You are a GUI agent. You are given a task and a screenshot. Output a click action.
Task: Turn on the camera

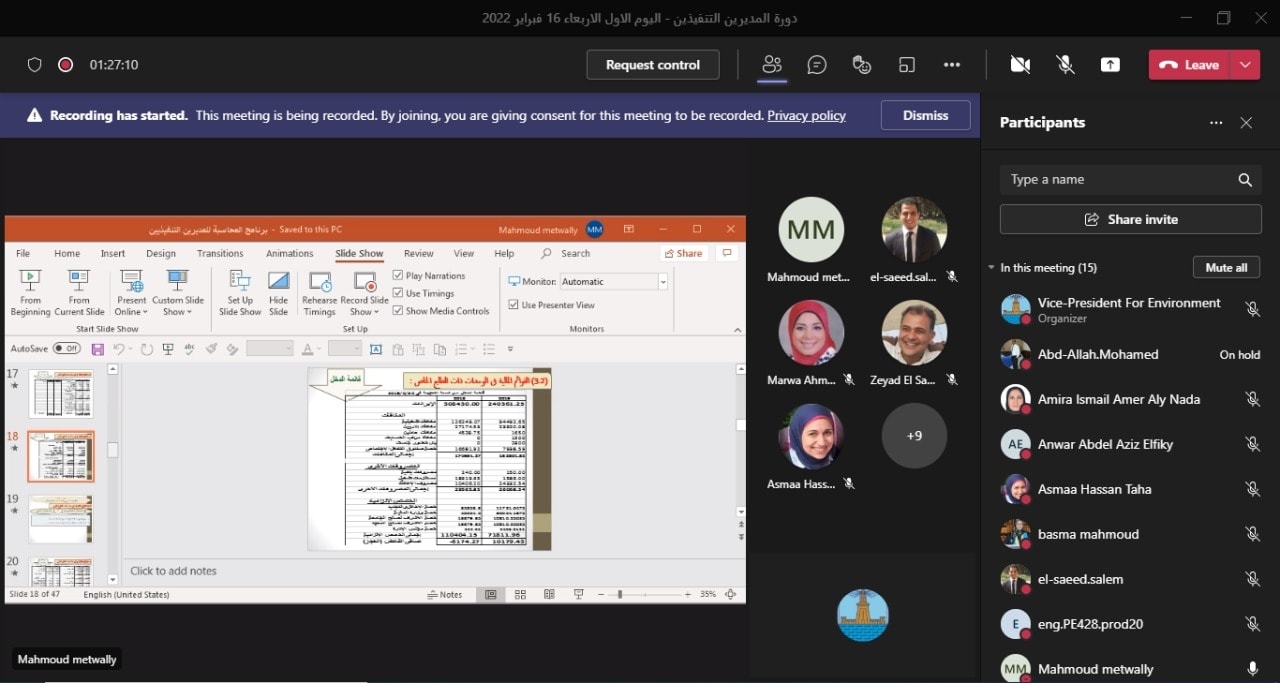pos(1020,65)
